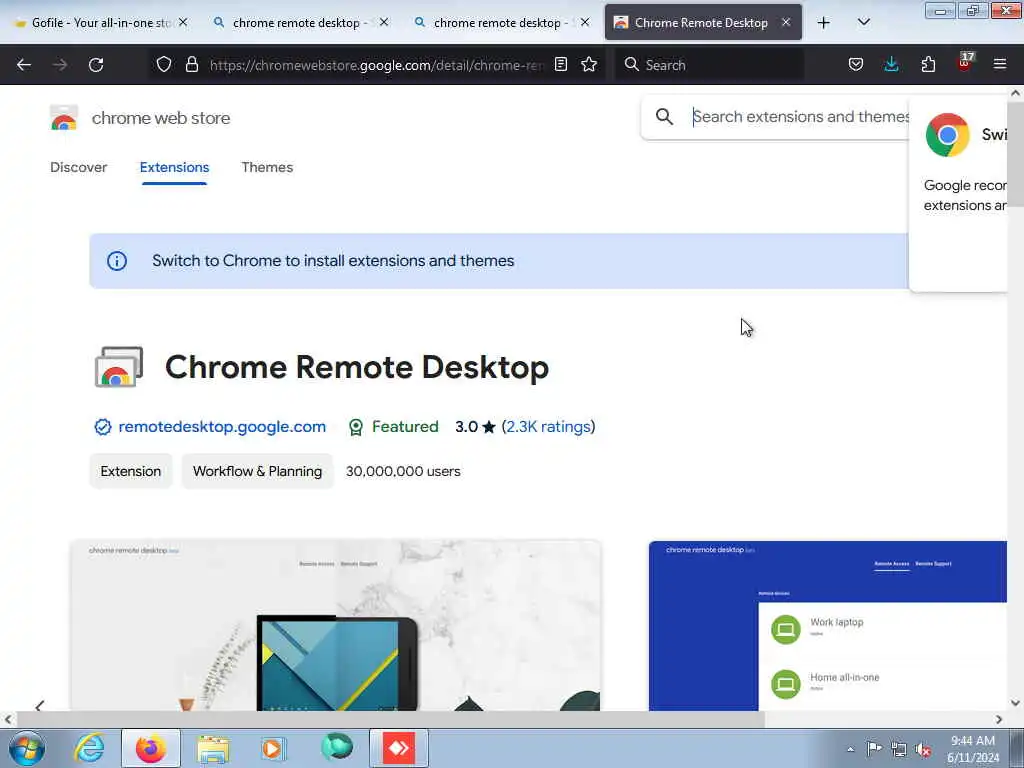1024x768 pixels.
Task: Open the AnyDesk red app in the taskbar
Action: click(x=399, y=748)
